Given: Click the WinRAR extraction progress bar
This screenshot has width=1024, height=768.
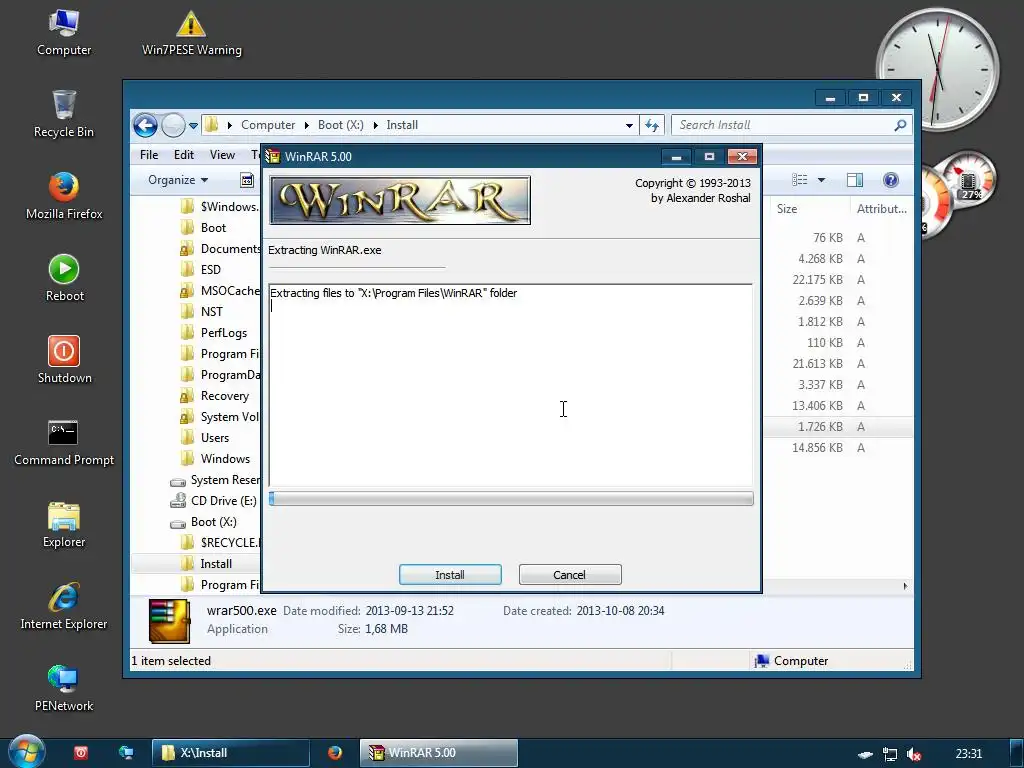Looking at the screenshot, I should click(x=511, y=499).
